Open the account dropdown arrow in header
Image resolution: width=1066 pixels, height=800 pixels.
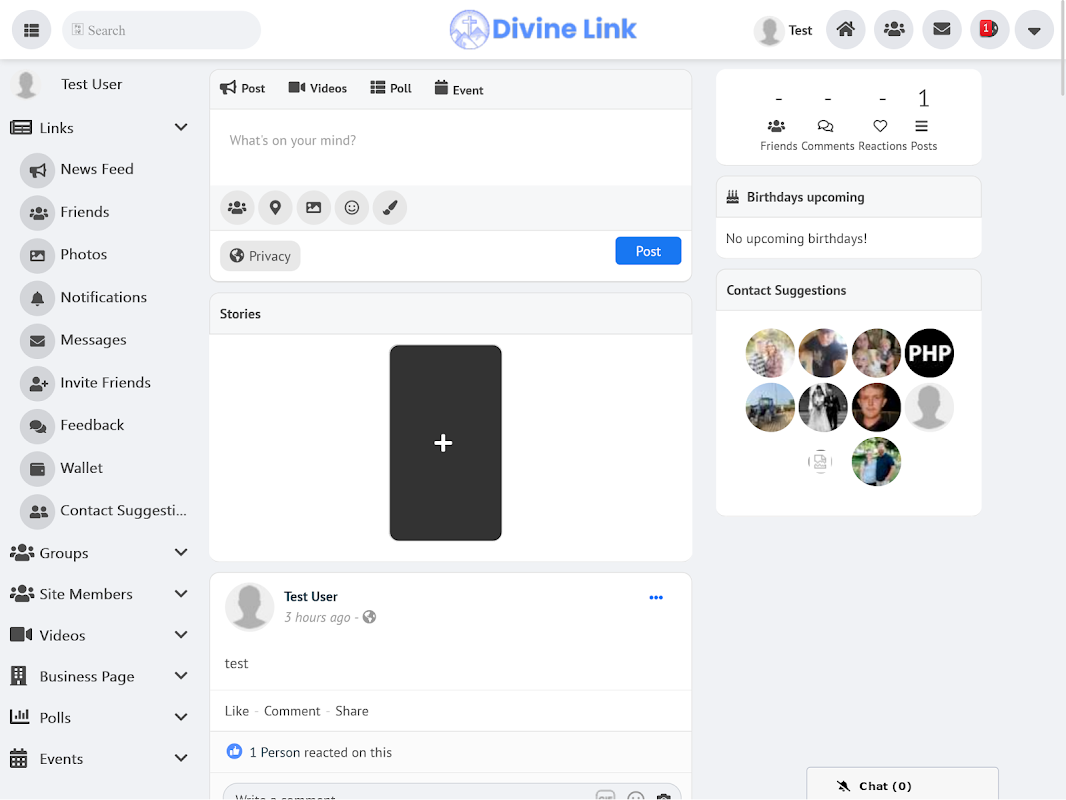coord(1034,30)
